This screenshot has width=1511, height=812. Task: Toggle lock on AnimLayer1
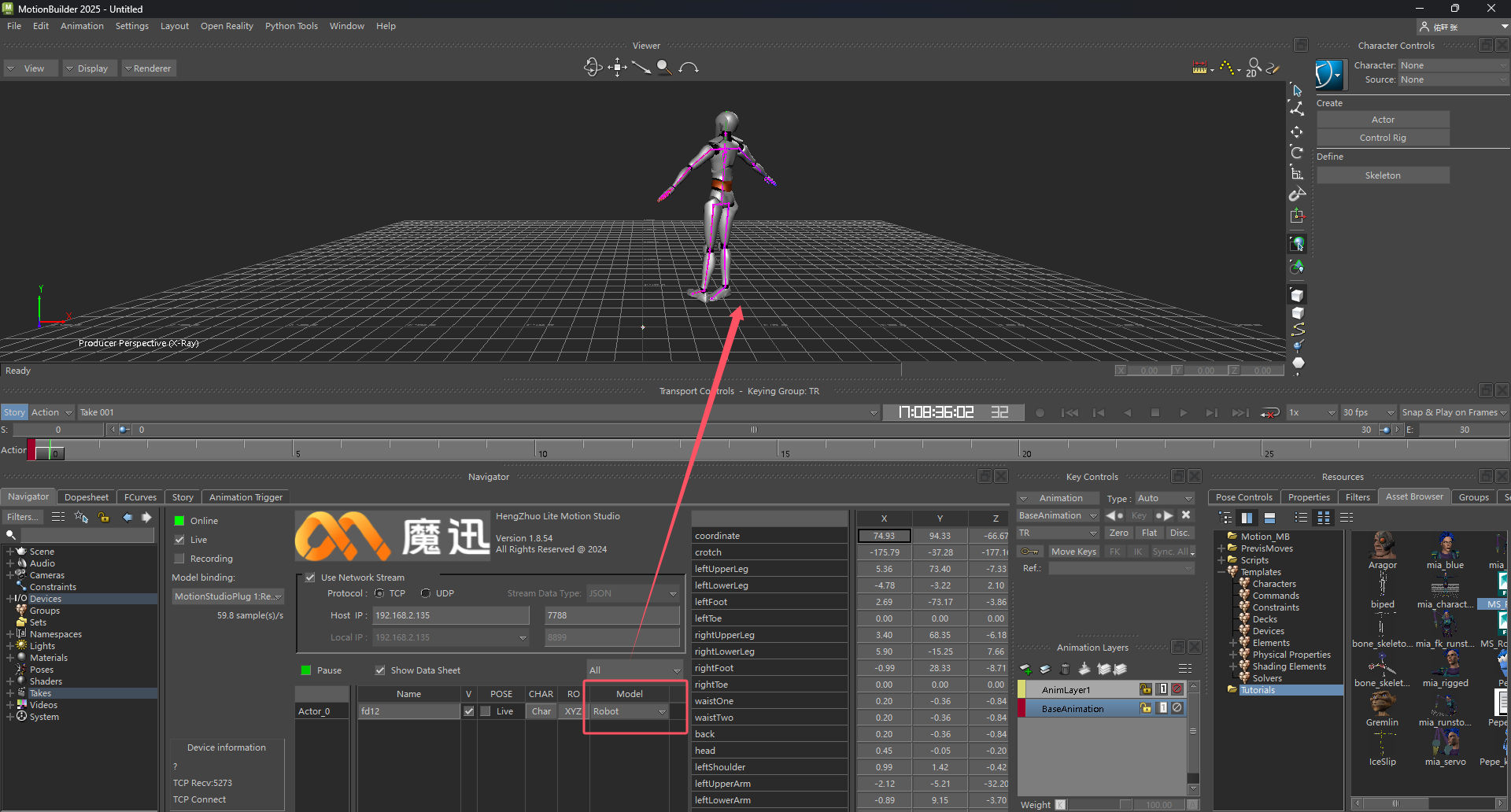coord(1146,689)
